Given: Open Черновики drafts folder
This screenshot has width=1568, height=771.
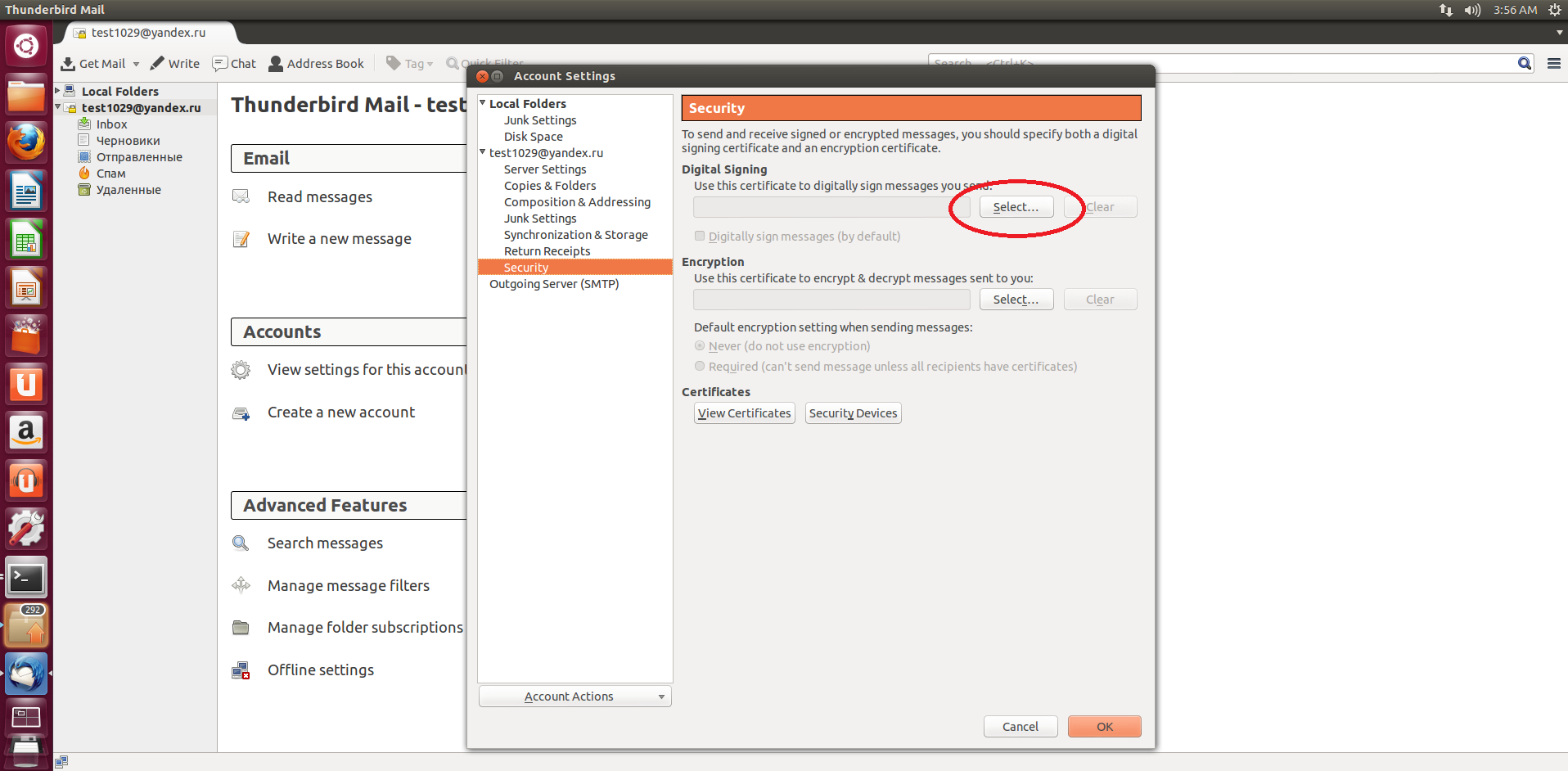Looking at the screenshot, I should (x=128, y=141).
